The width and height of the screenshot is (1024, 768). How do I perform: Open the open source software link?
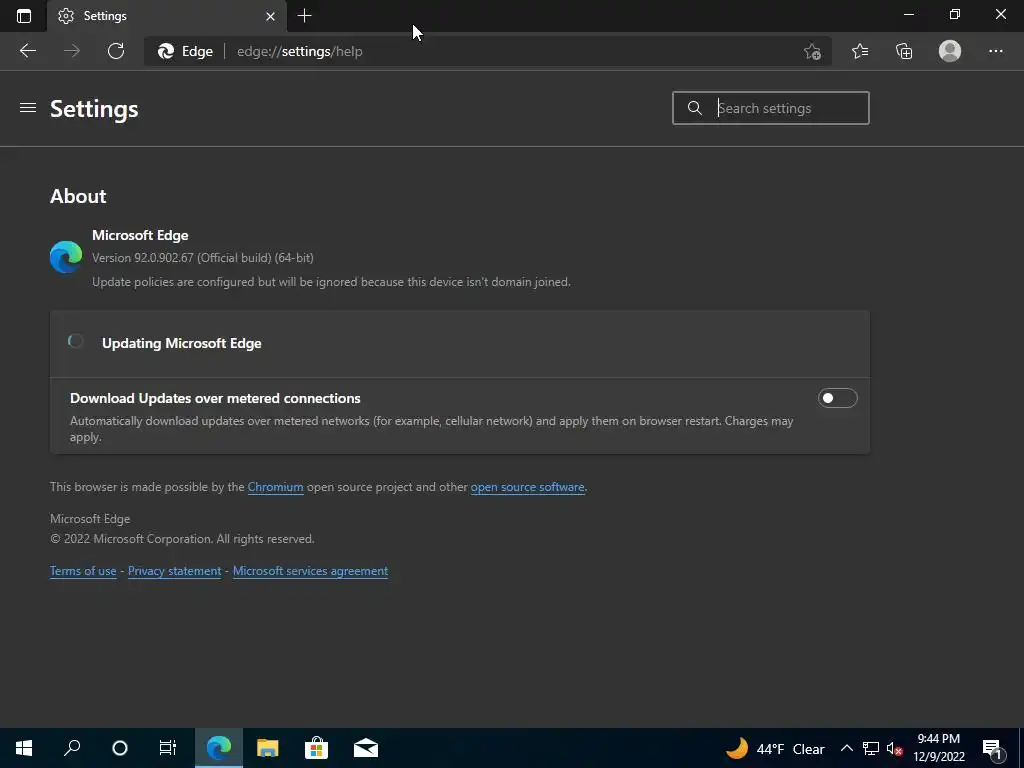(527, 487)
